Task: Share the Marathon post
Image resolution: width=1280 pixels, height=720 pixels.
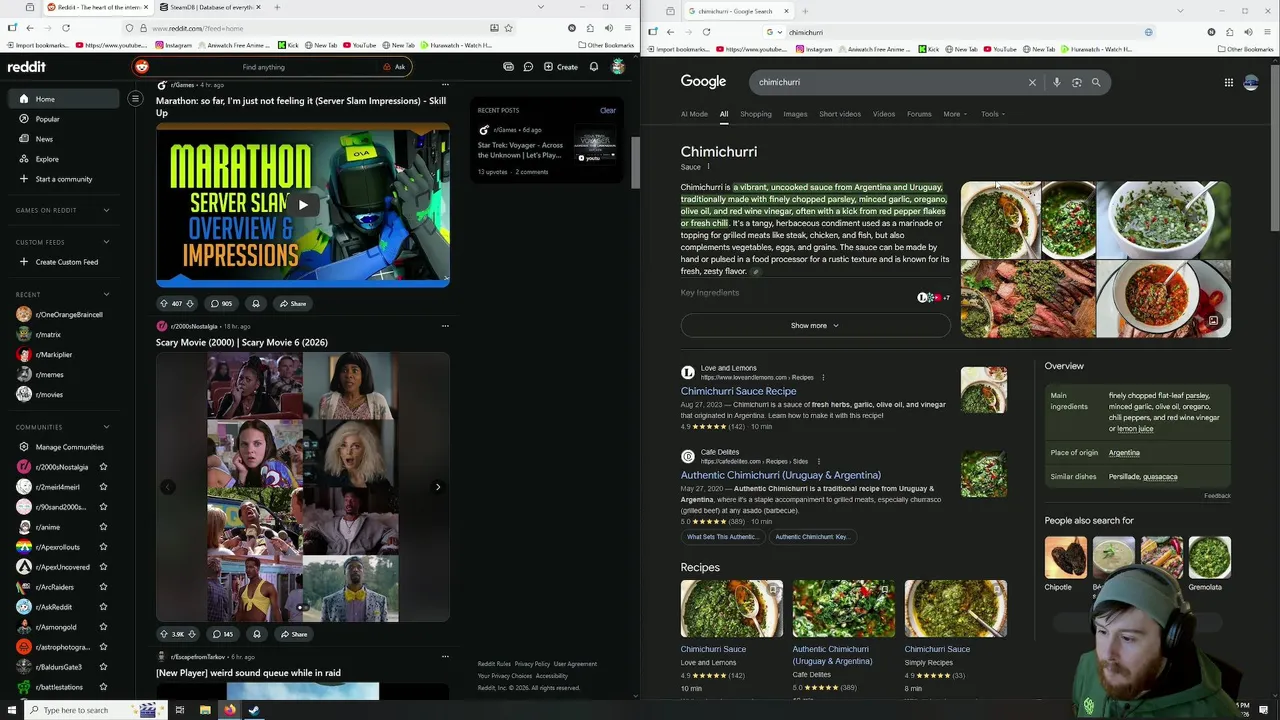Action: [293, 303]
